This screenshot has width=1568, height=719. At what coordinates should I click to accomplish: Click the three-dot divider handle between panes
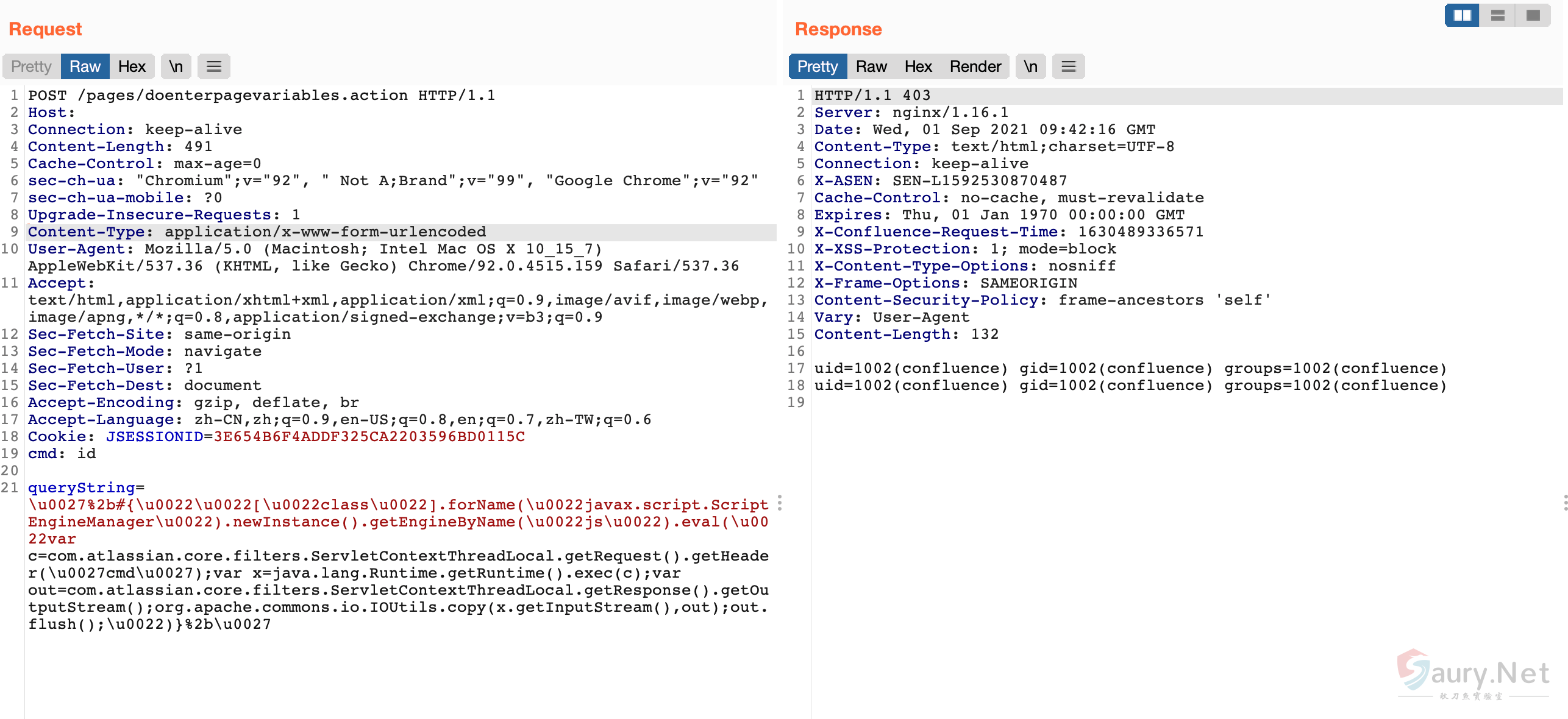(780, 503)
